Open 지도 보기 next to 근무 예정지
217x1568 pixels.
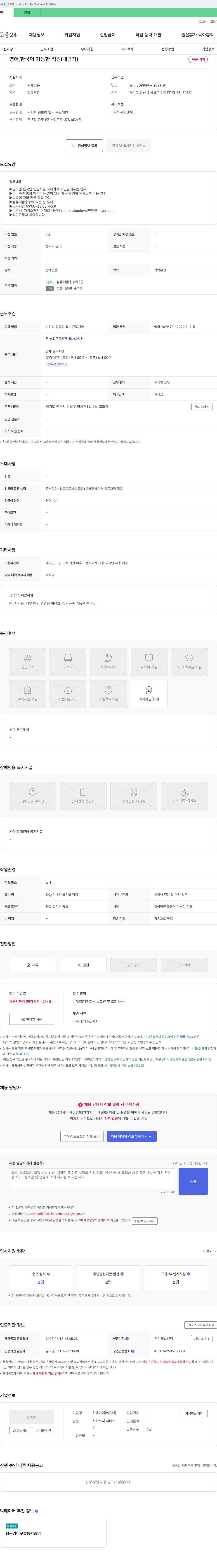click(202, 407)
